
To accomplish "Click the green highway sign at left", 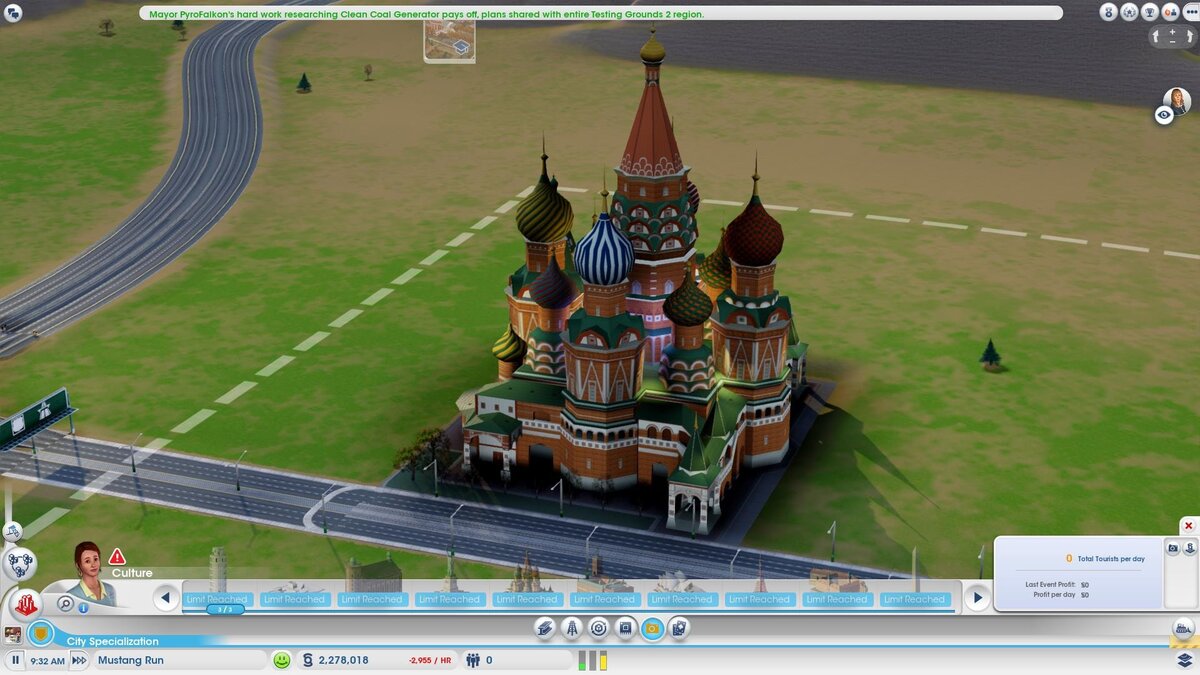I will point(34,418).
